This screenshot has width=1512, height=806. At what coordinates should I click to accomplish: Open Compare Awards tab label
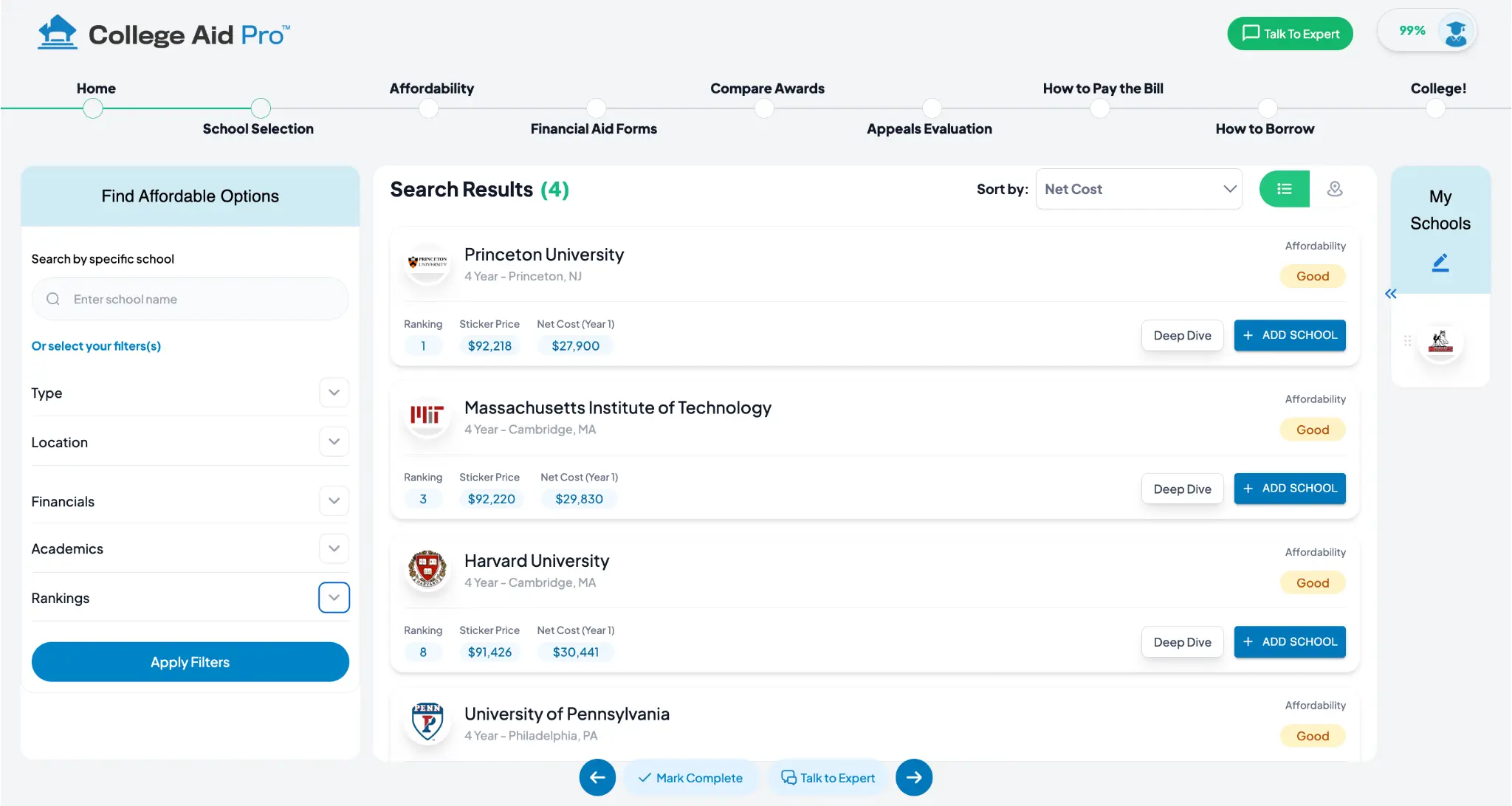(x=767, y=88)
